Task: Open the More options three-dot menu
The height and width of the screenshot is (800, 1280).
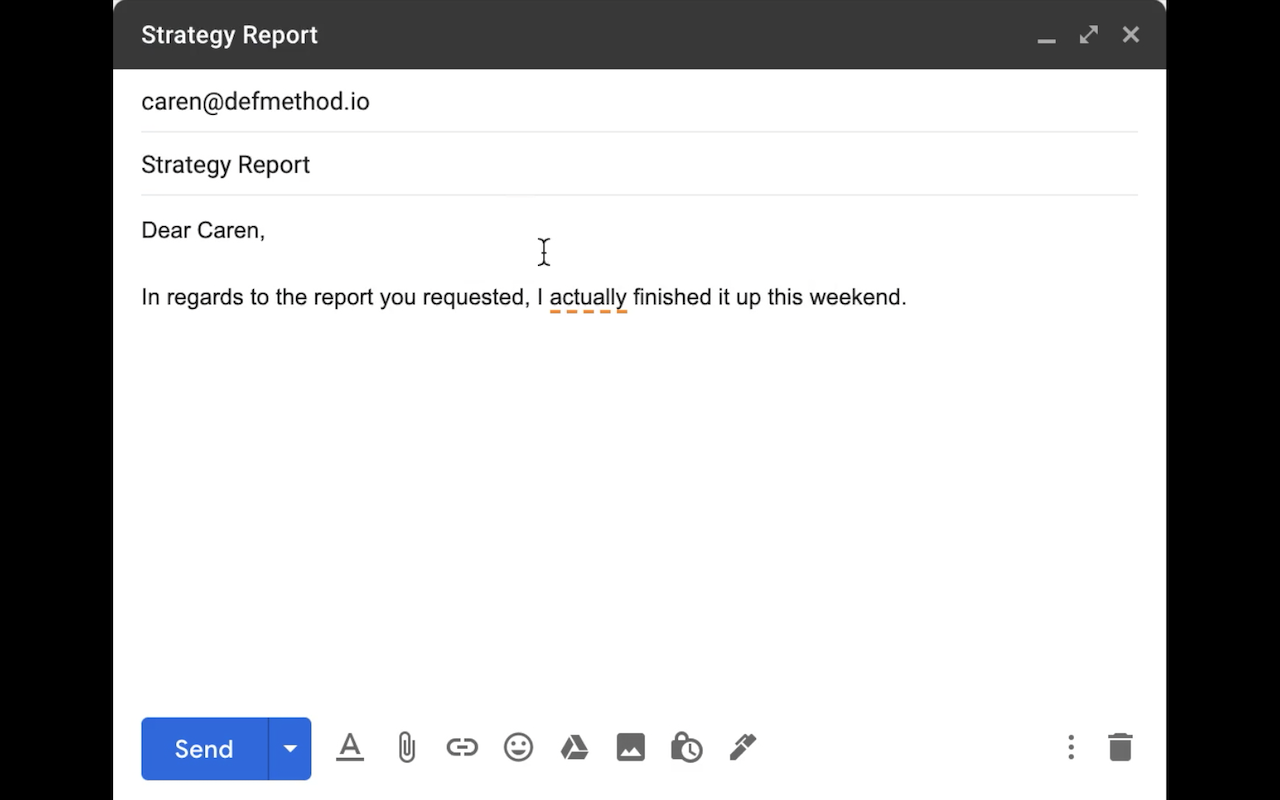Action: coord(1071,746)
